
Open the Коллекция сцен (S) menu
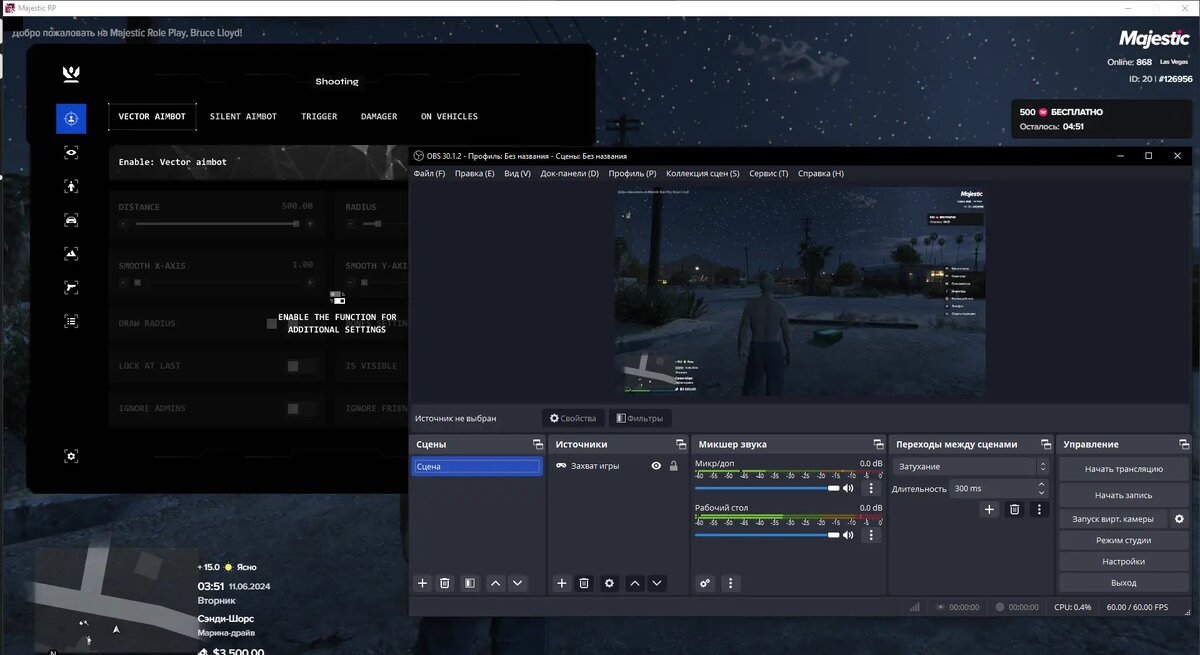pos(702,174)
